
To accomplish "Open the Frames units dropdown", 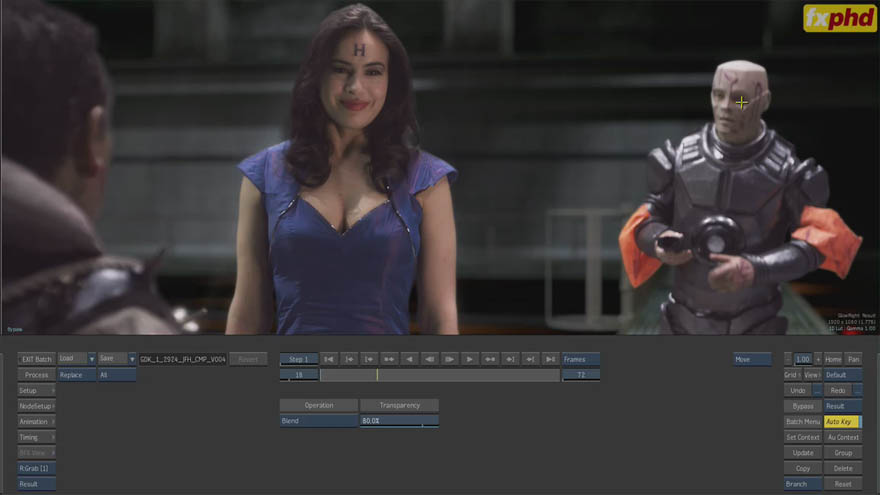I will pos(581,359).
